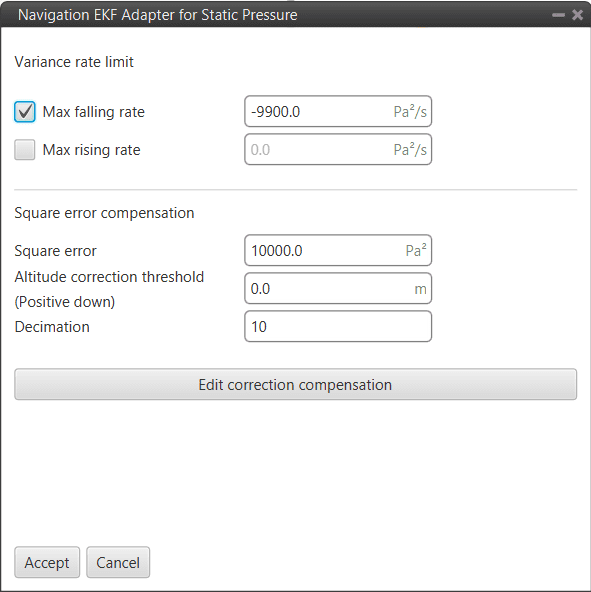This screenshot has height=592, width=591.
Task: Click the Square error compensation heading
Action: 104,213
